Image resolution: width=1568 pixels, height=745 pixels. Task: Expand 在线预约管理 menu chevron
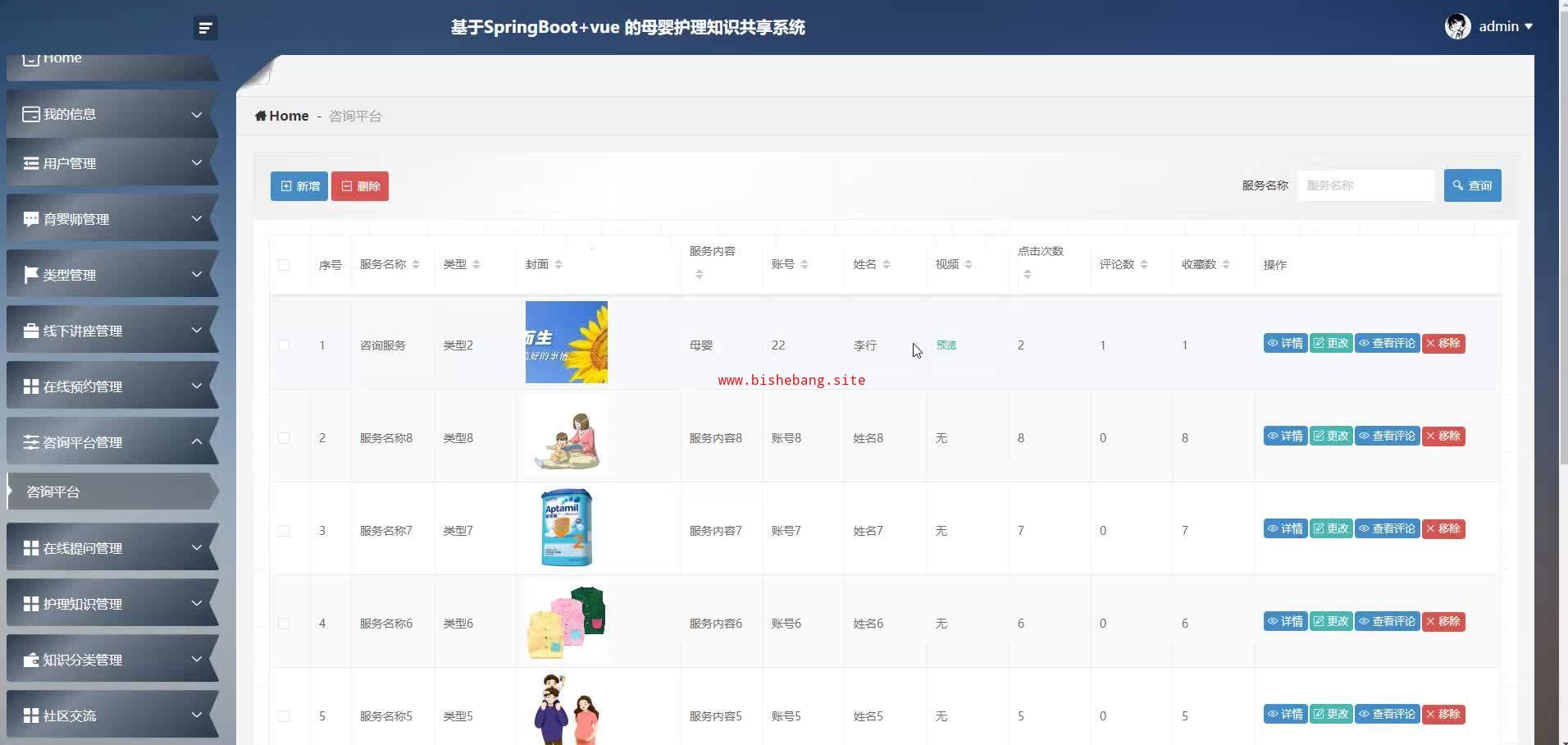[x=197, y=386]
